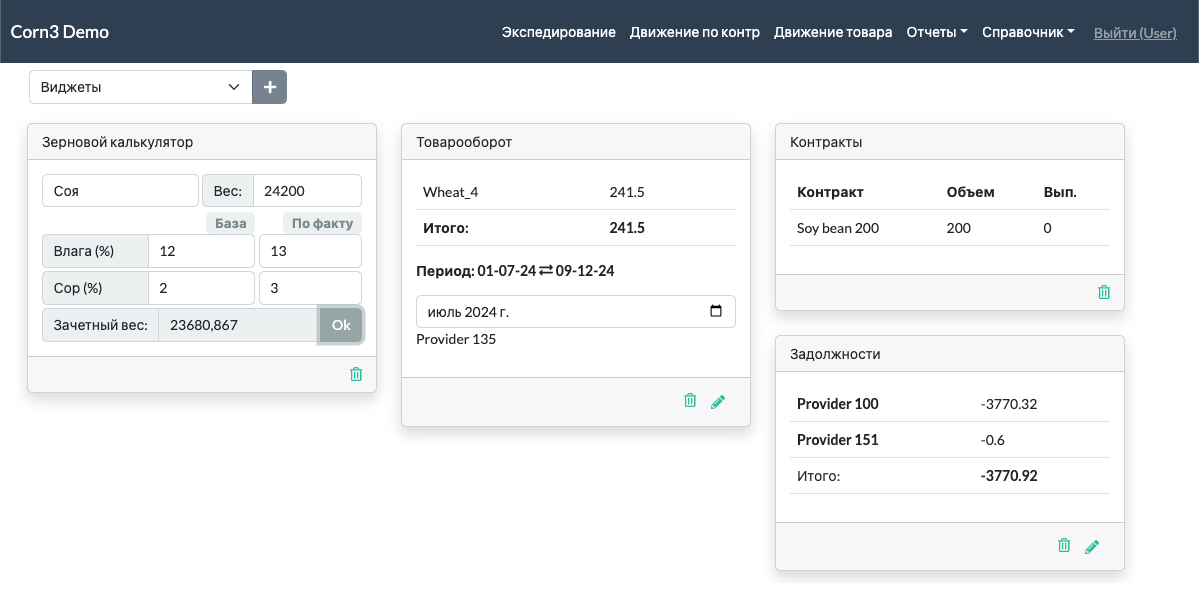The height and width of the screenshot is (602, 1199).
Task: Open the calendar picker in date field
Action: click(715, 311)
